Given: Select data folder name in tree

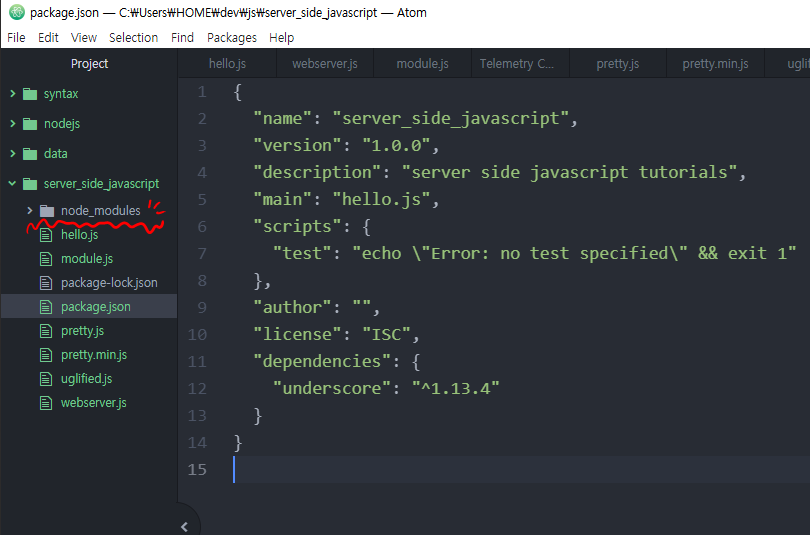Looking at the screenshot, I should click(x=56, y=154).
